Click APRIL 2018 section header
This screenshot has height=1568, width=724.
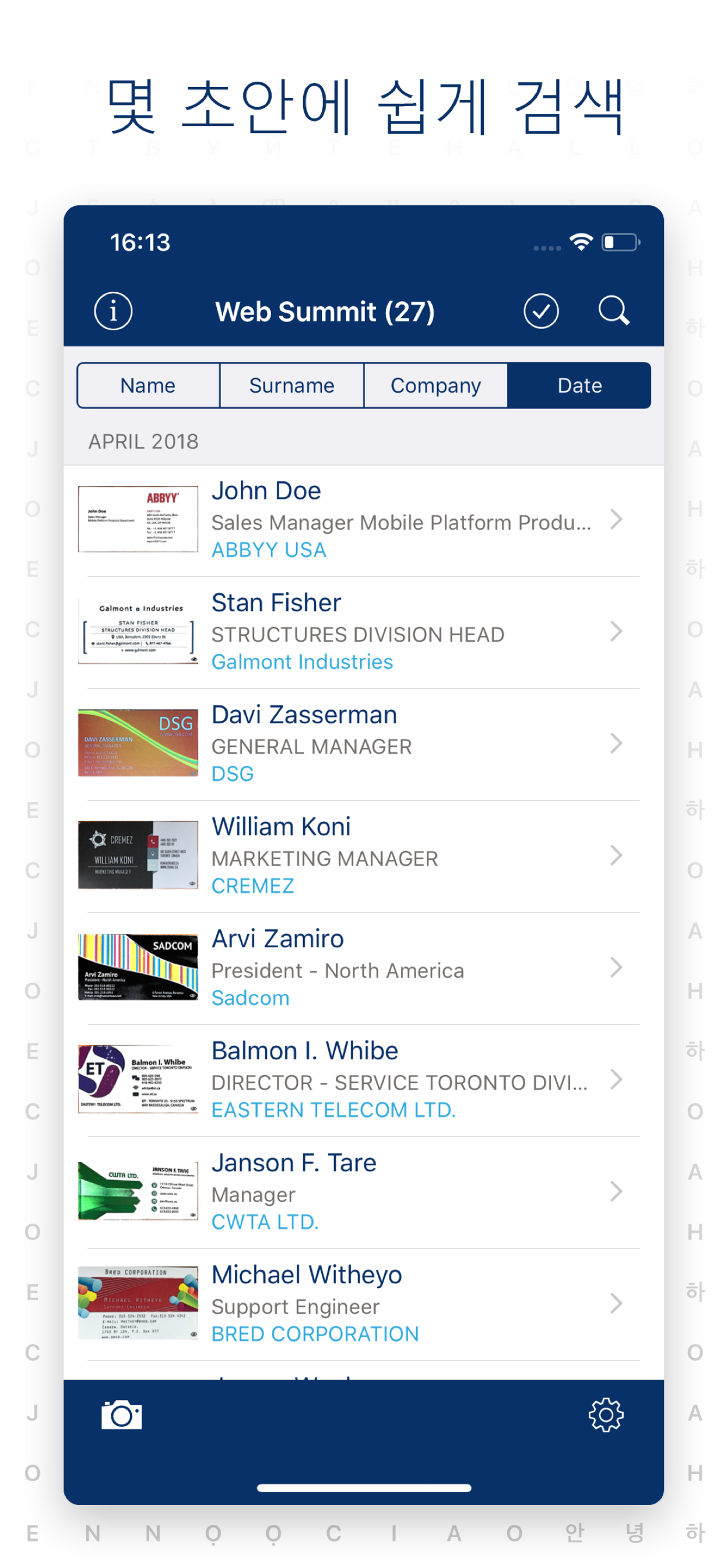pyautogui.click(x=143, y=442)
